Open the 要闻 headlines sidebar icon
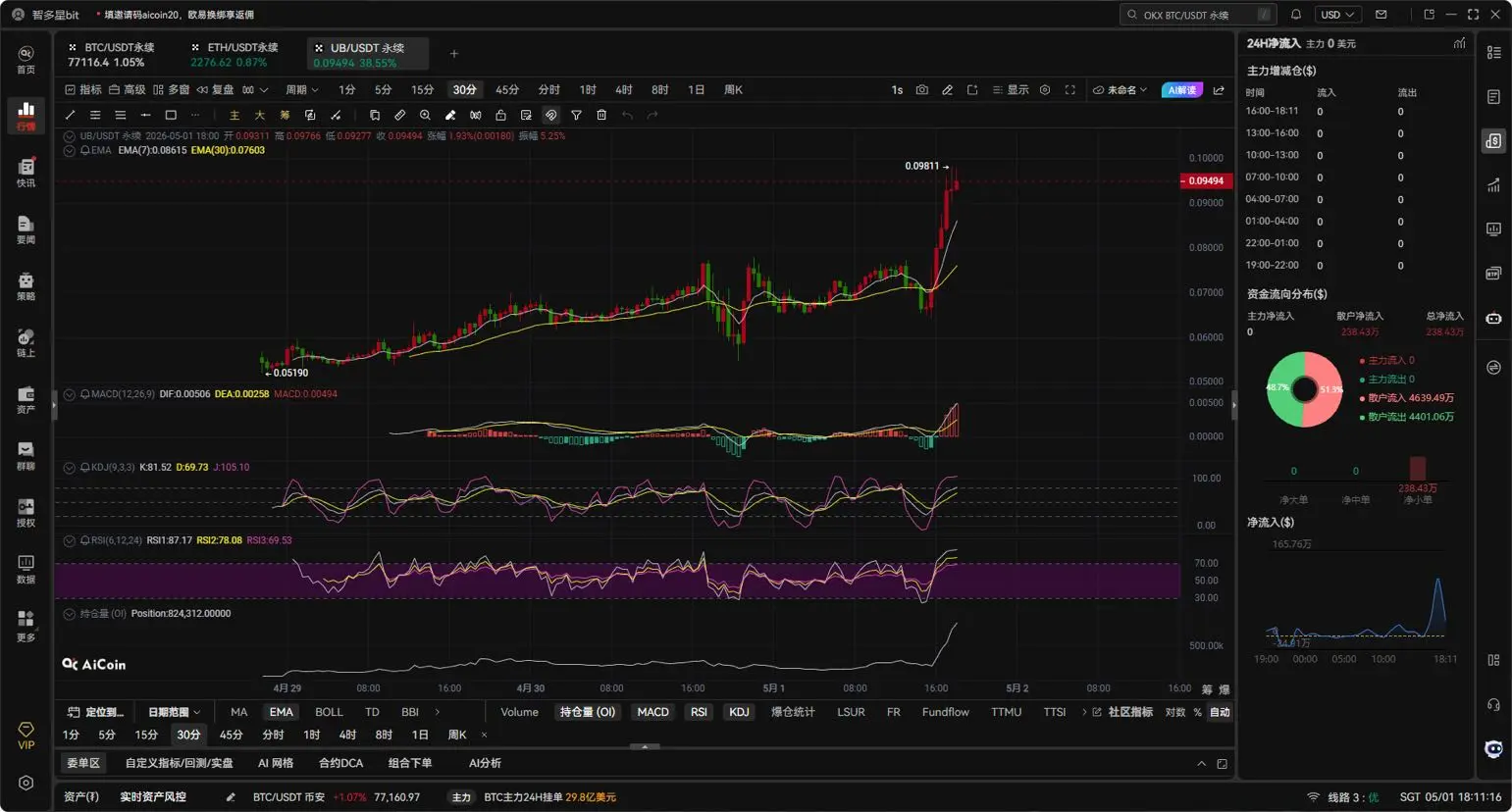 [26, 229]
